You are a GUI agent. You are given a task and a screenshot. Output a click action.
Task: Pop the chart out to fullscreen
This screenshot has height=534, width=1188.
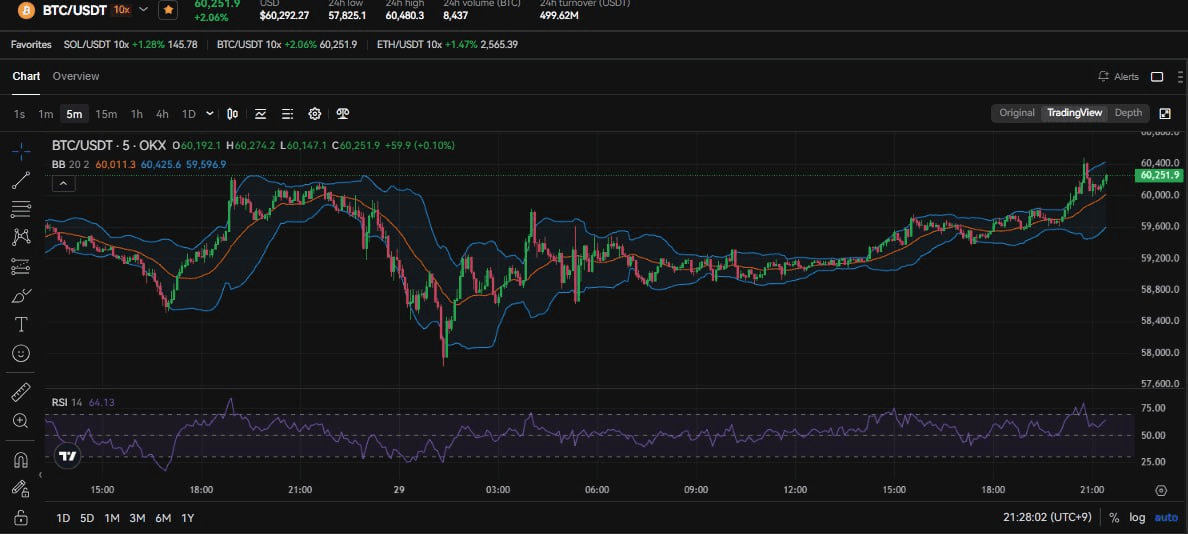point(1165,114)
